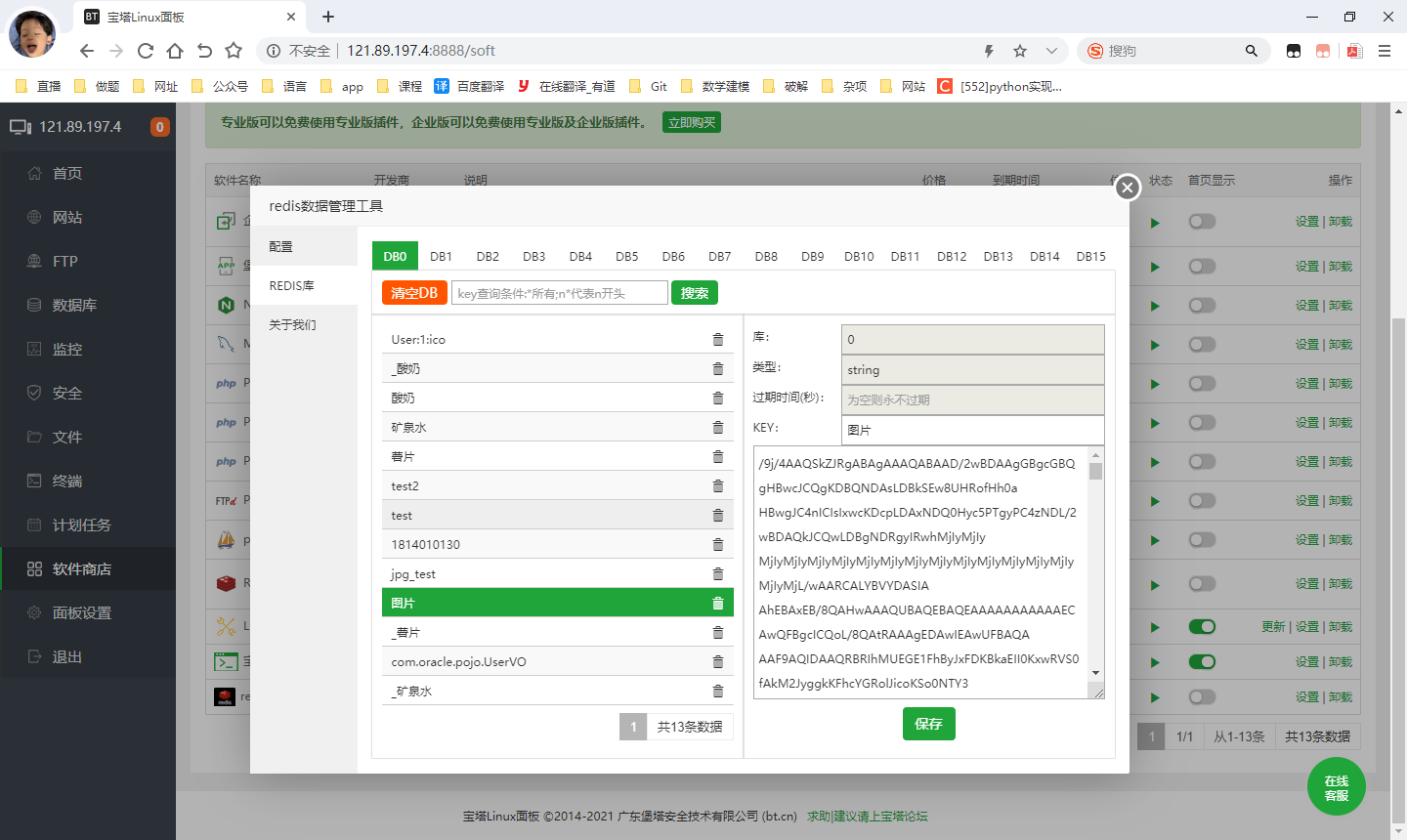Click the browser home icon
1407x840 pixels.
pos(175,51)
